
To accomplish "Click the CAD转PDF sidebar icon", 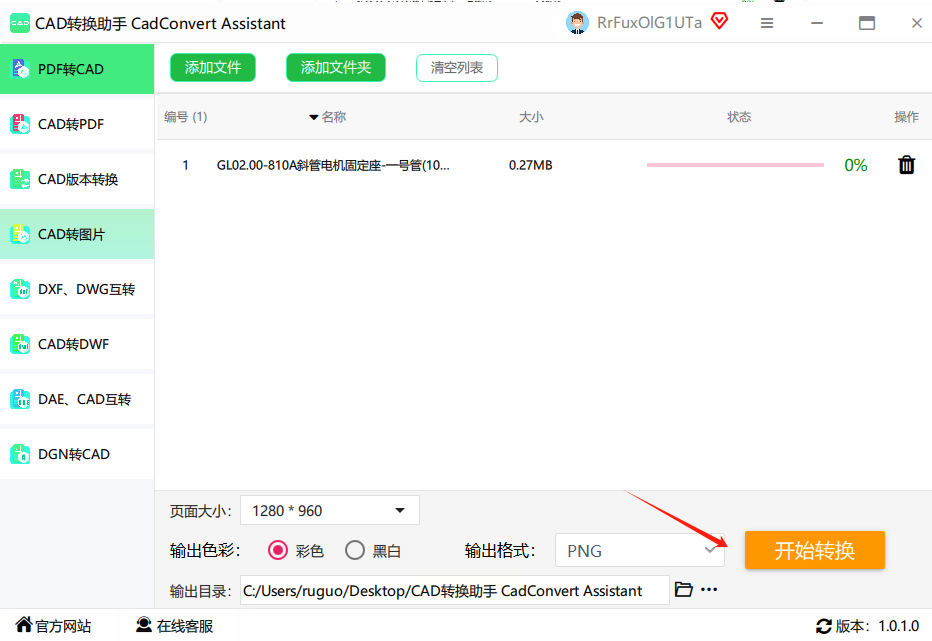I will click(20, 124).
